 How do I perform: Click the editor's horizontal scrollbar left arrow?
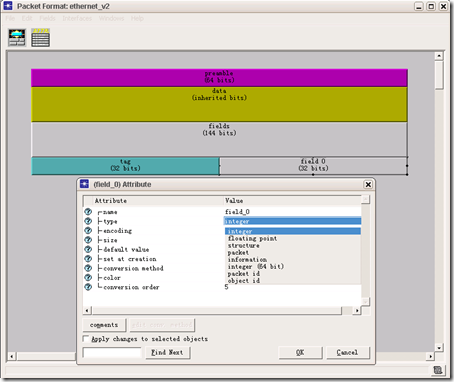12,356
